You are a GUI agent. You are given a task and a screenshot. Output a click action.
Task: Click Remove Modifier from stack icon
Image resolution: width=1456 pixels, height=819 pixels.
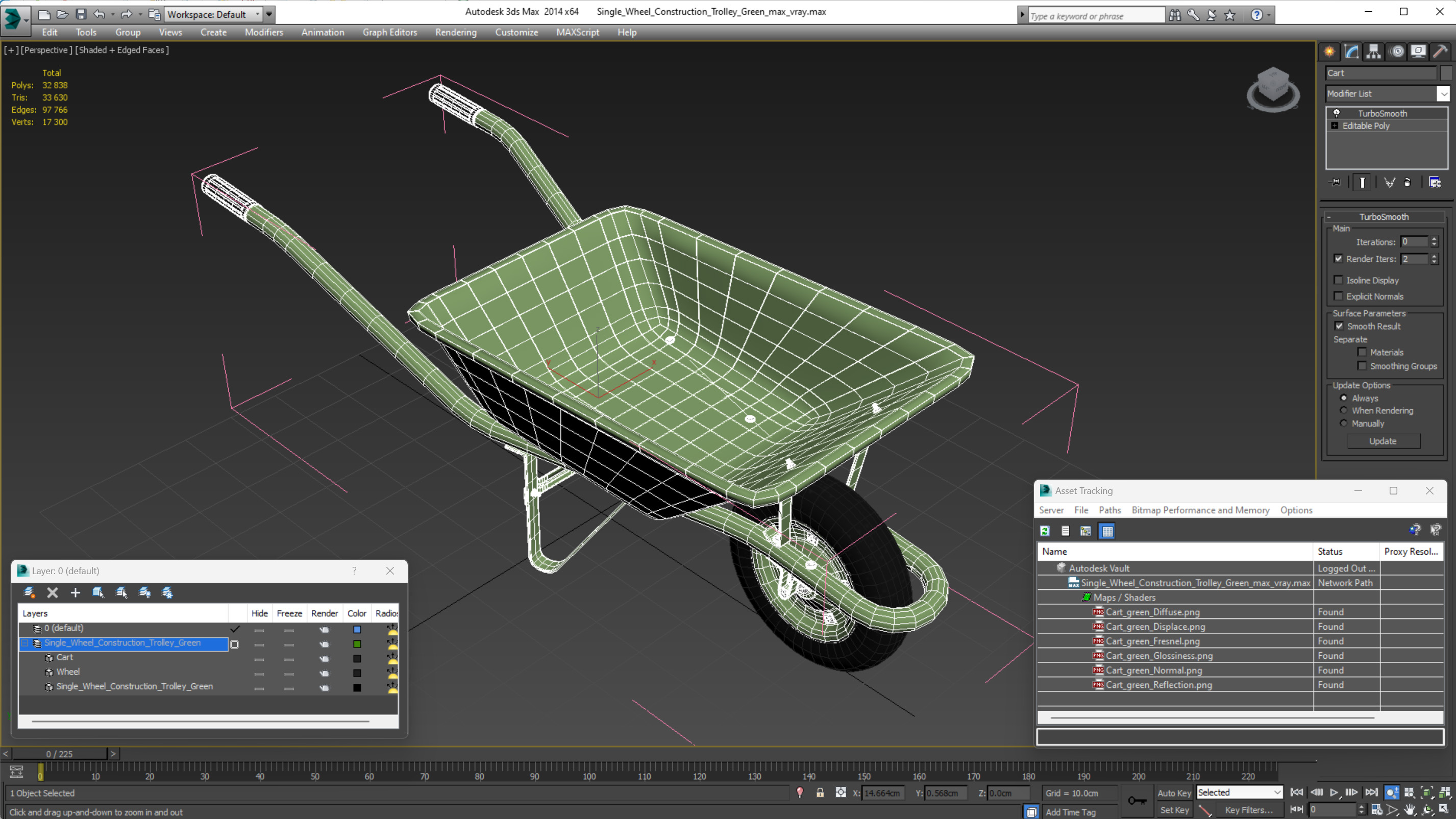(x=1408, y=182)
